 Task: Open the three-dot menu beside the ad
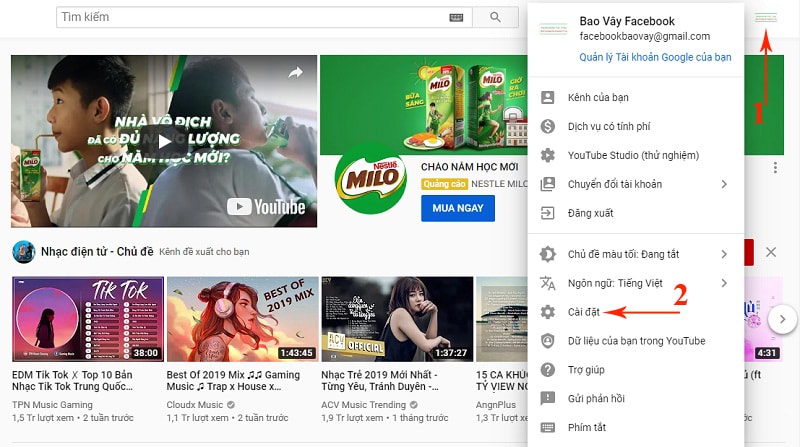pyautogui.click(x=775, y=167)
